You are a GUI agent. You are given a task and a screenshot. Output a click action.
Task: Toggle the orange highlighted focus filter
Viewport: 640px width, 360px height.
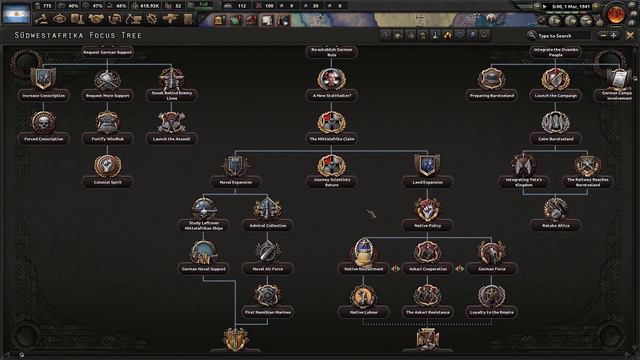(x=448, y=36)
